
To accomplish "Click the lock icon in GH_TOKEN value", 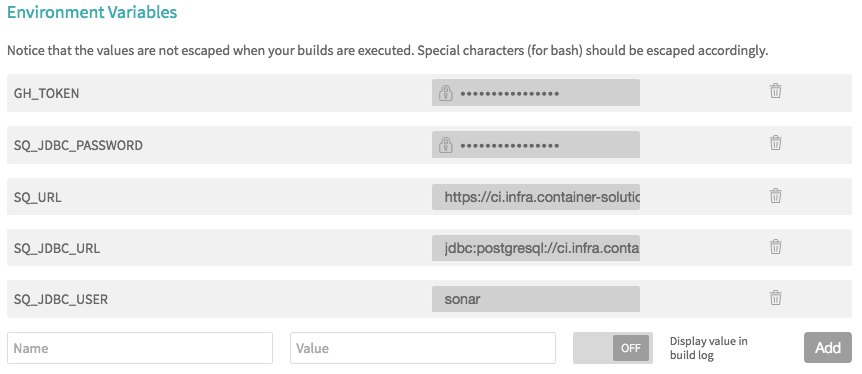I will pos(445,93).
